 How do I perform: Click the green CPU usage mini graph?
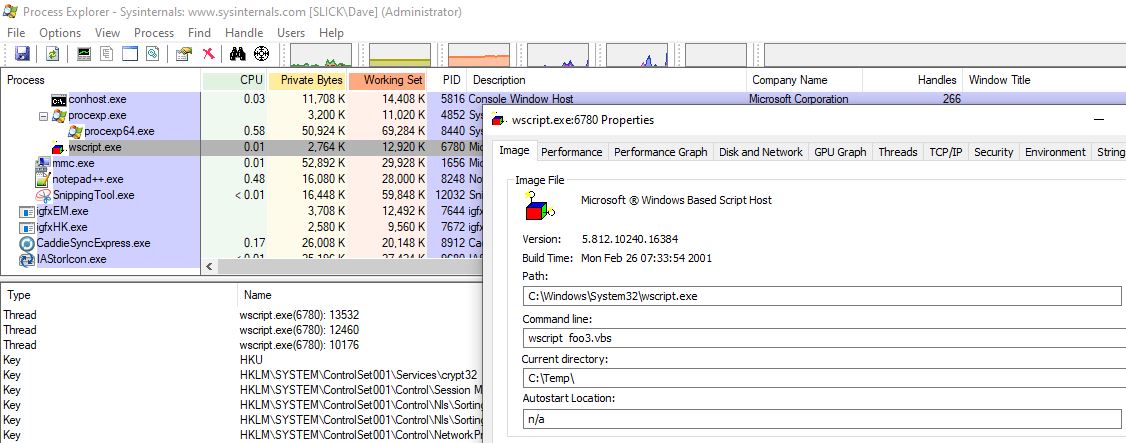pyautogui.click(x=321, y=55)
